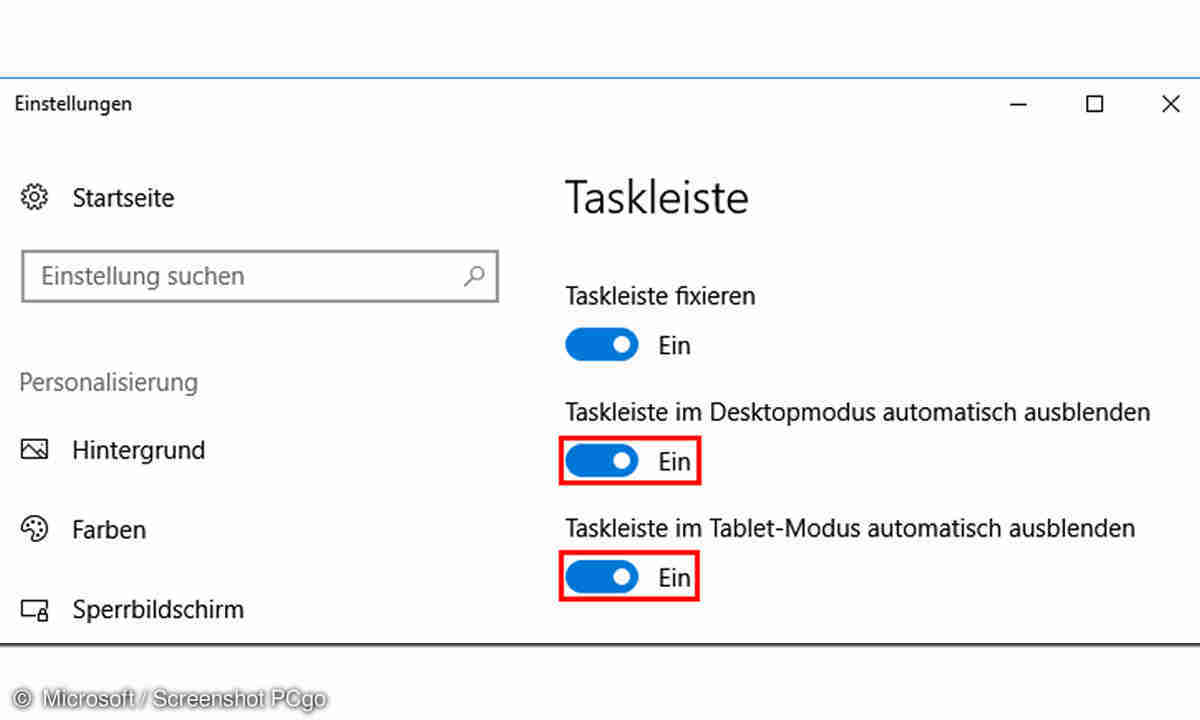The width and height of the screenshot is (1200, 720).
Task: Click the Taskleiste page heading
Action: (x=656, y=198)
